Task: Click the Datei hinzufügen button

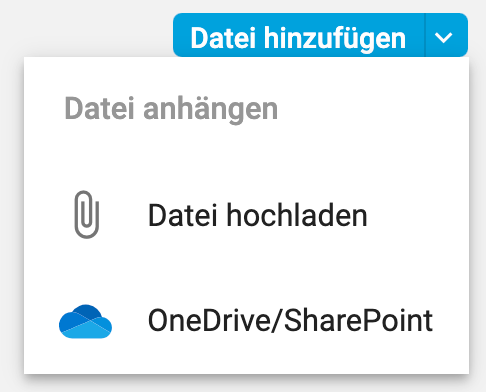Action: point(299,35)
